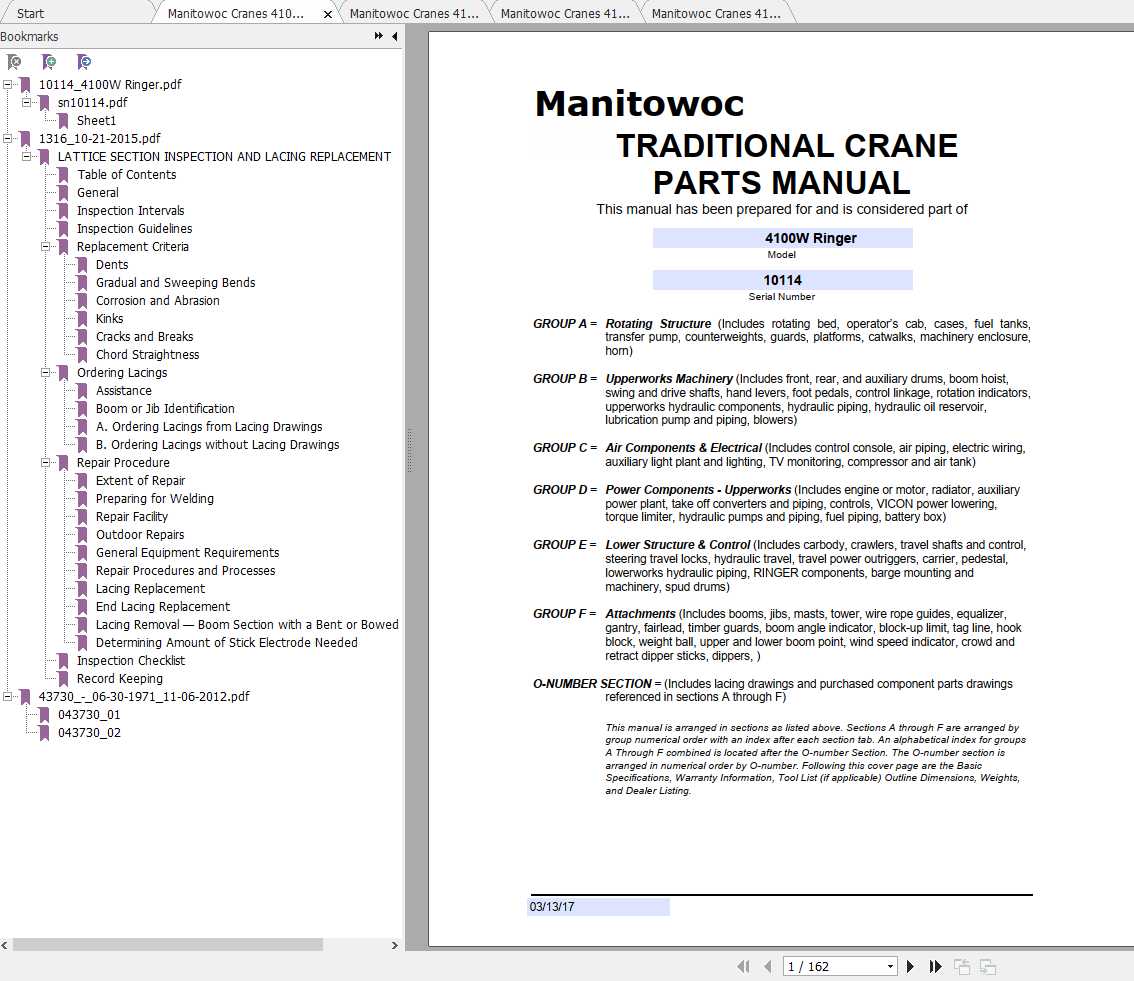The image size is (1134, 981).
Task: Click the go-to-bookmark arrow icon
Action: point(84,62)
